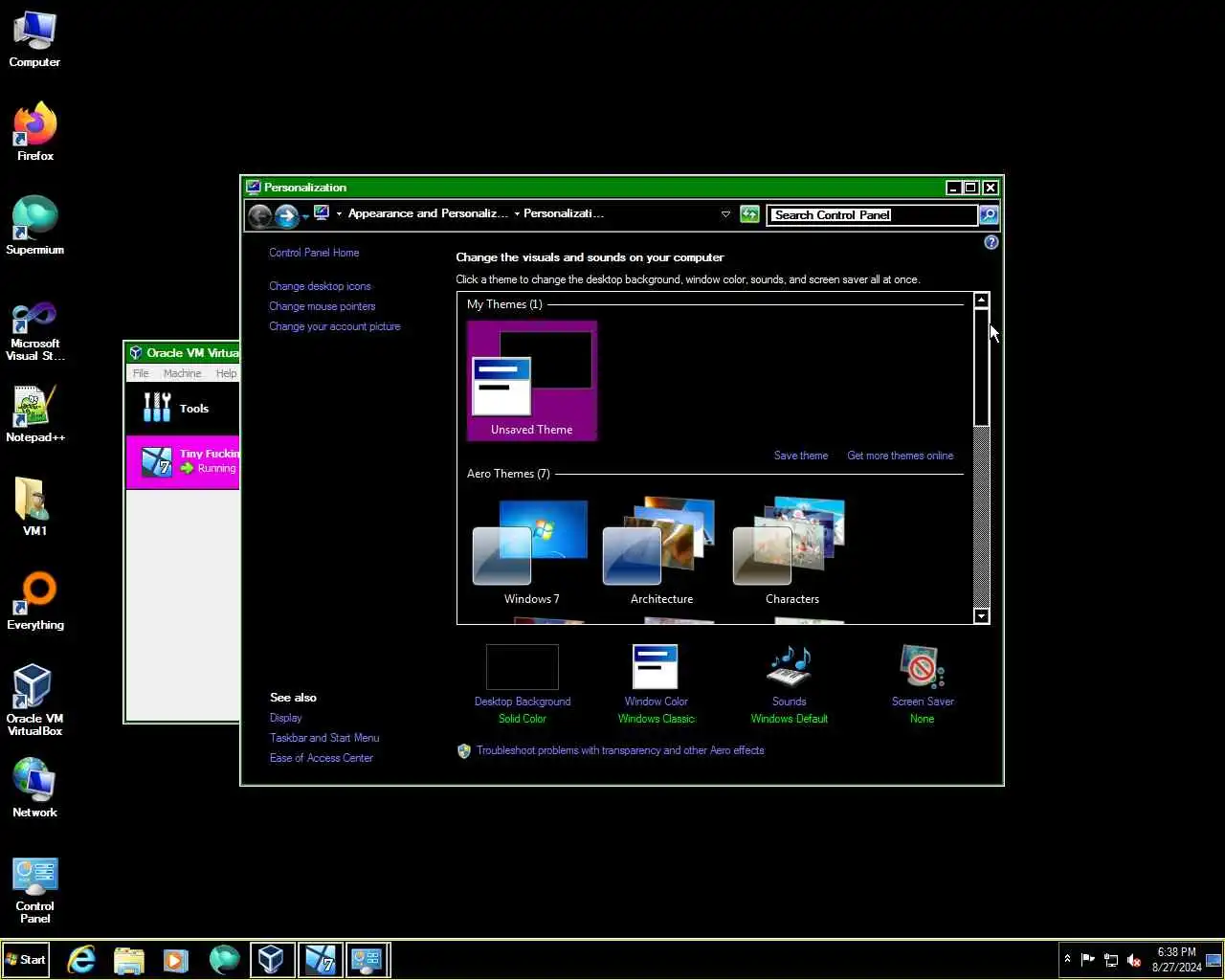Click the muted volume tray icon
The height and width of the screenshot is (980, 1225).
(1134, 960)
